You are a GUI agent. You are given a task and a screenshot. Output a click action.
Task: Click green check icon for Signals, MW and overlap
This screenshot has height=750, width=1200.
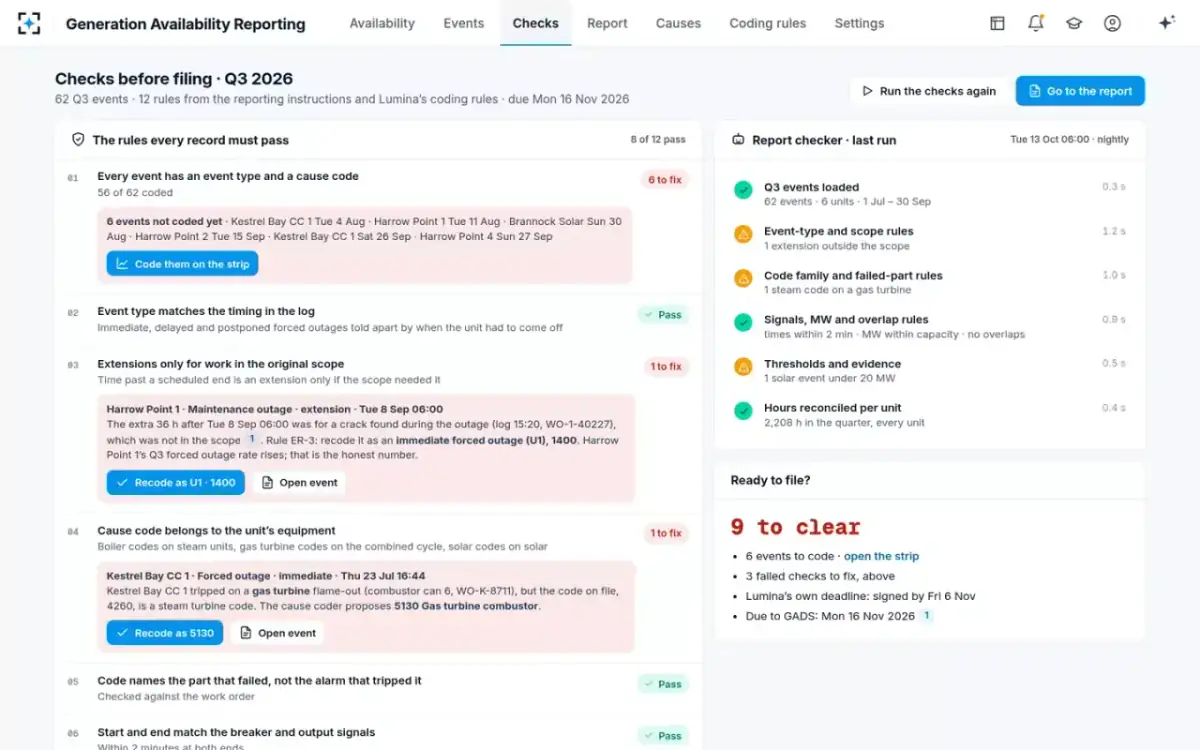(743, 322)
